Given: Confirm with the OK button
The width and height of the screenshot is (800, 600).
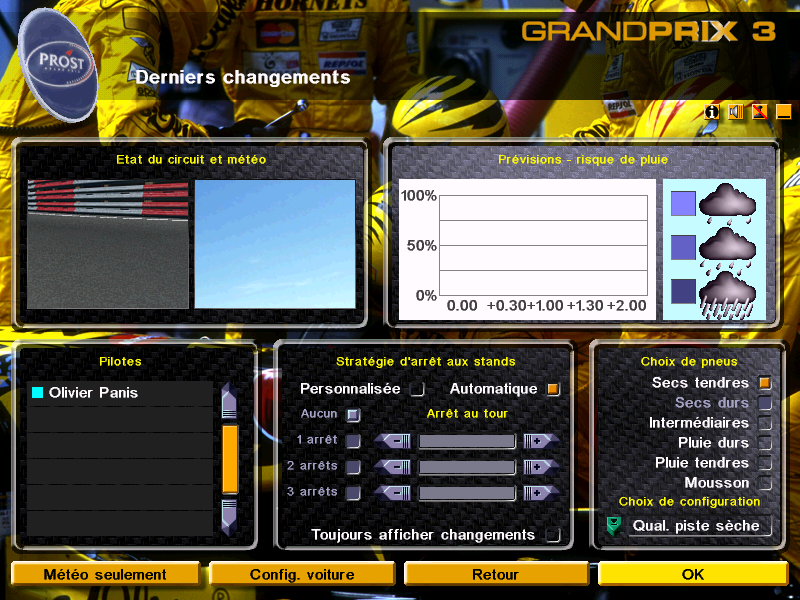Looking at the screenshot, I should pos(693,574).
